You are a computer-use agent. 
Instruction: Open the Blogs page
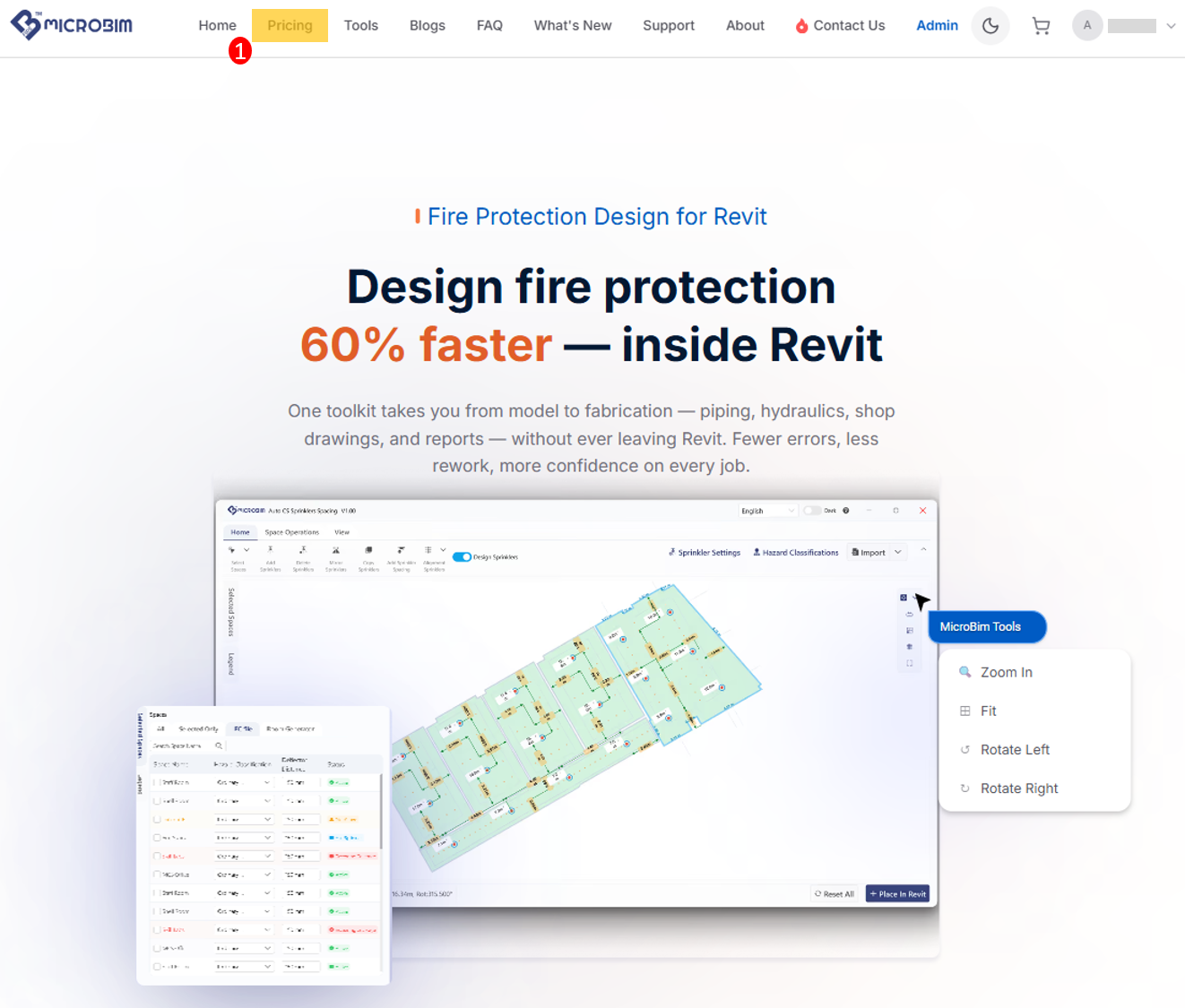(428, 26)
